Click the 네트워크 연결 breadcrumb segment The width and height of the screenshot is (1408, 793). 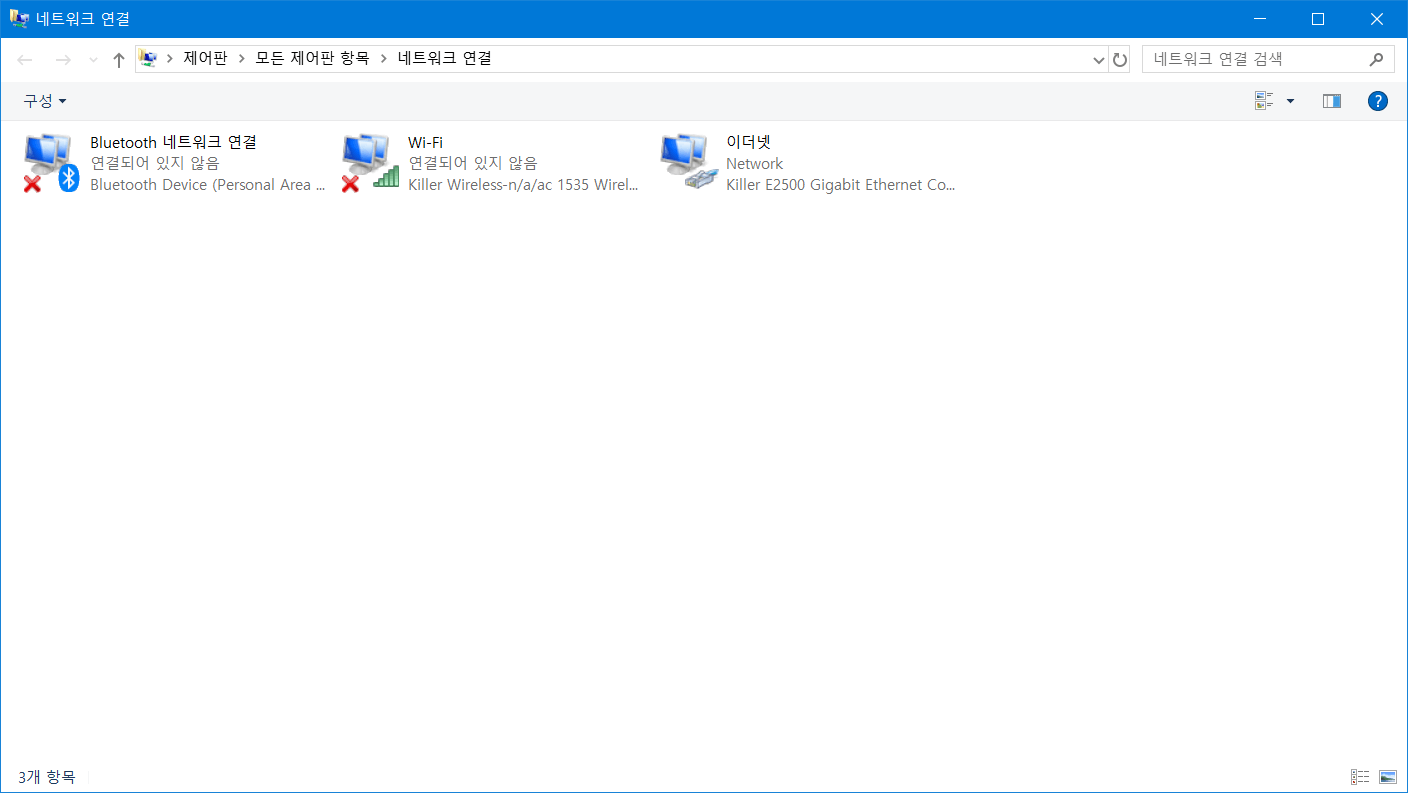click(x=444, y=59)
